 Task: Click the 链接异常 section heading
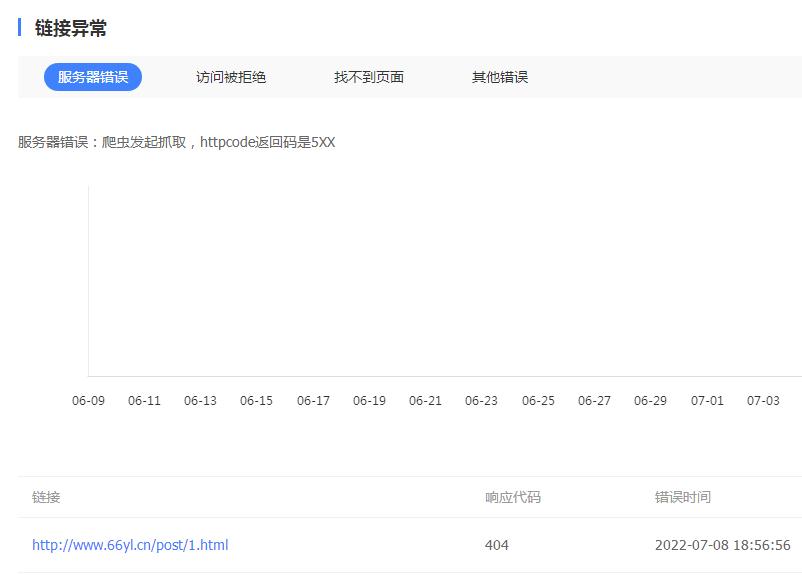coord(71,28)
